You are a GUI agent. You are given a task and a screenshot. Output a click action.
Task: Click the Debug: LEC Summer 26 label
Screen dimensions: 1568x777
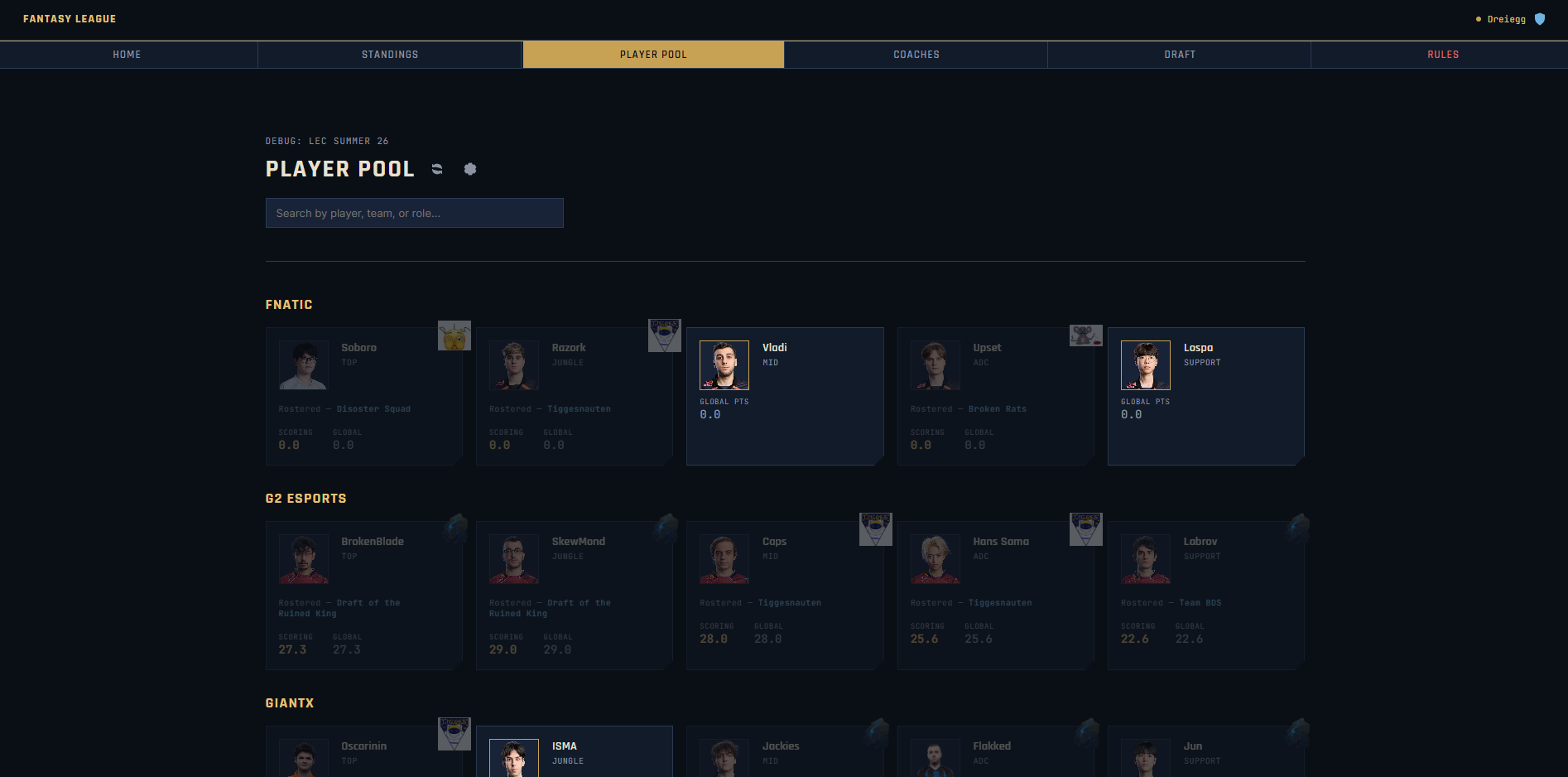[327, 142]
